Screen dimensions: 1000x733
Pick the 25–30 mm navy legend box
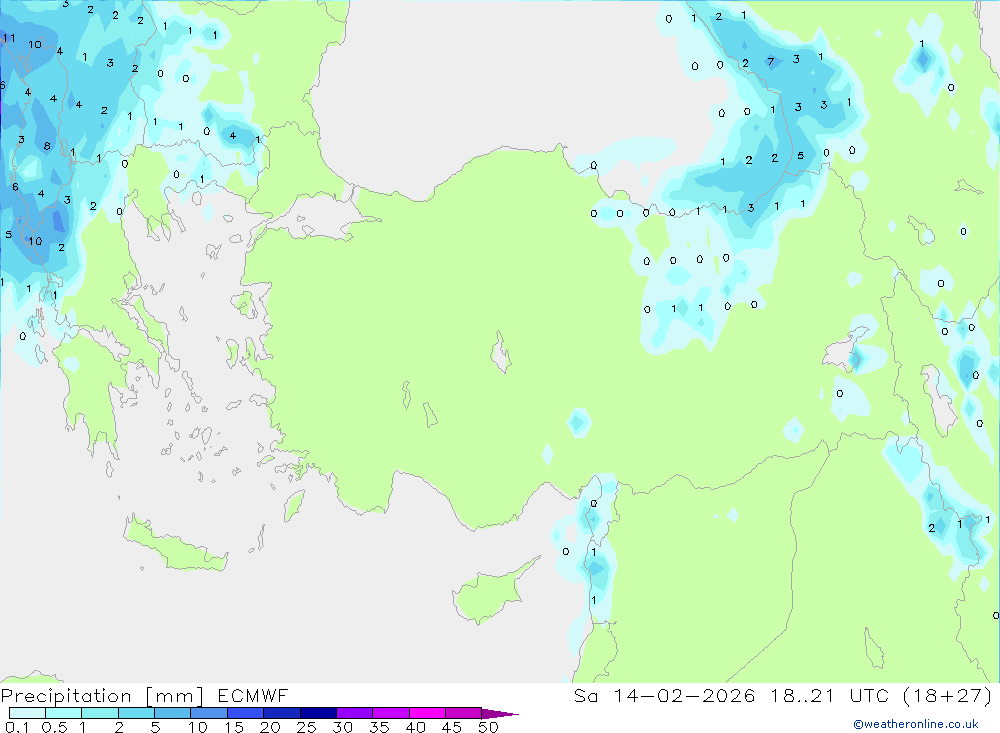point(318,713)
